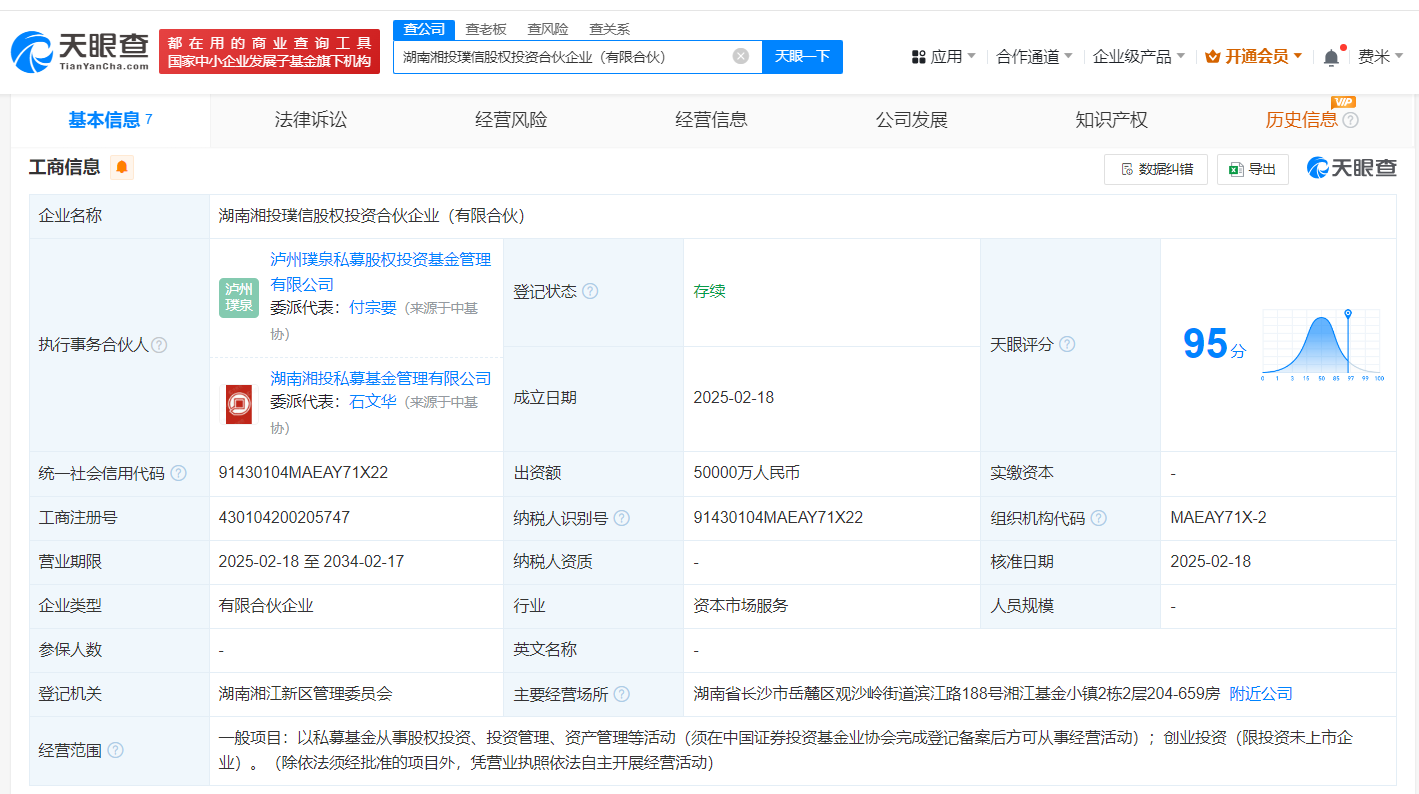Screen dimensions: 1419x794
Task: Open the 附近公司 link
Action: click(1260, 693)
